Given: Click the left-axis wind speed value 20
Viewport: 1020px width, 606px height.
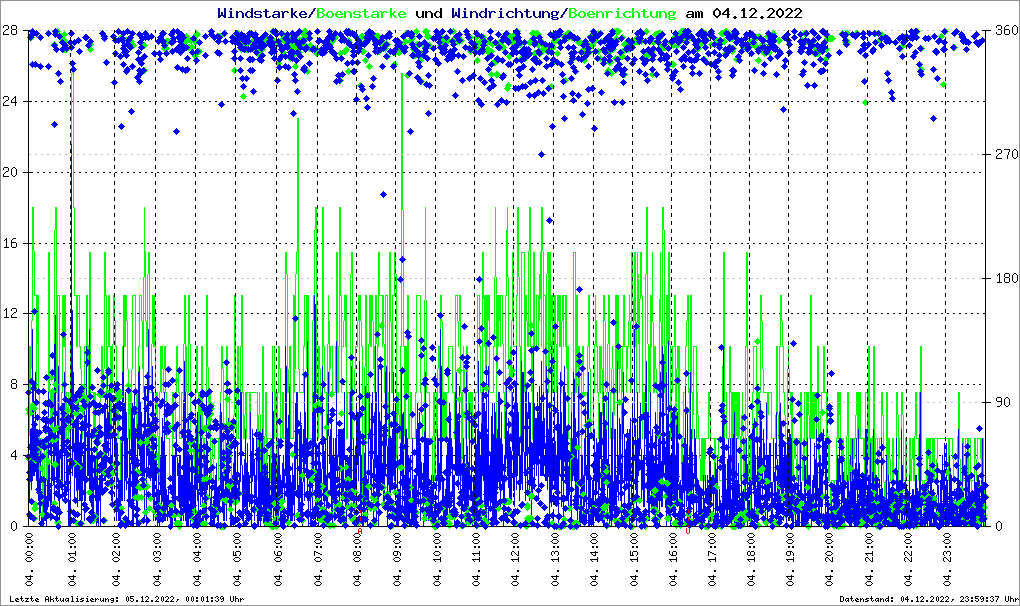Looking at the screenshot, I should tap(12, 172).
